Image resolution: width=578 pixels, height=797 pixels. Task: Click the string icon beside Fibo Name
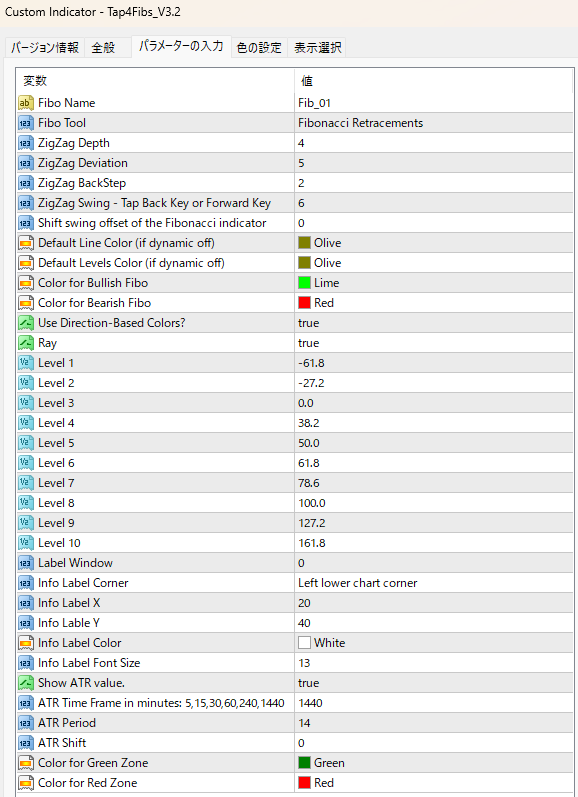click(x=25, y=103)
